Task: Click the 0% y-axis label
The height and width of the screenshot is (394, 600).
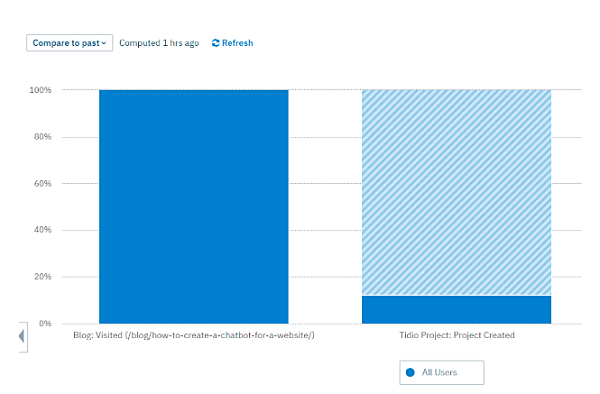Action: pyautogui.click(x=45, y=323)
